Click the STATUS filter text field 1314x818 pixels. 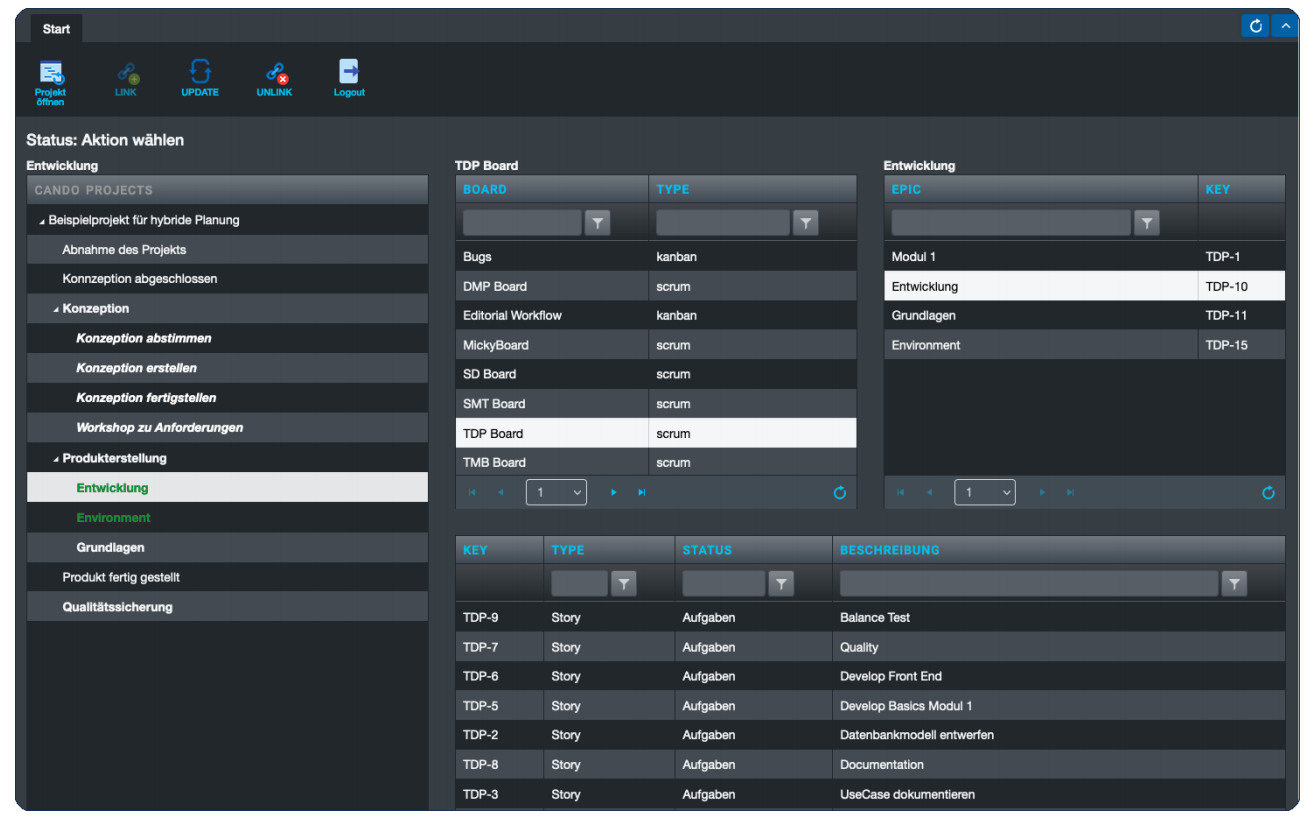[723, 583]
